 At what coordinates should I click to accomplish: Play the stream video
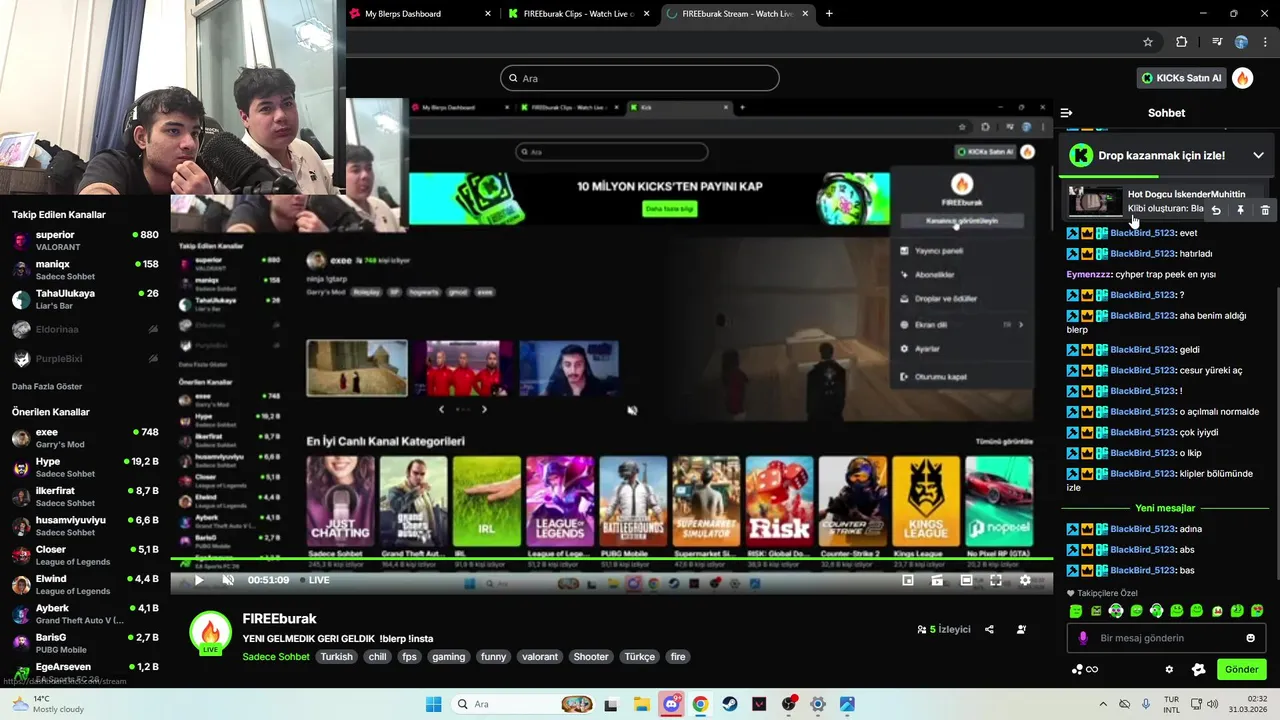pyautogui.click(x=198, y=580)
